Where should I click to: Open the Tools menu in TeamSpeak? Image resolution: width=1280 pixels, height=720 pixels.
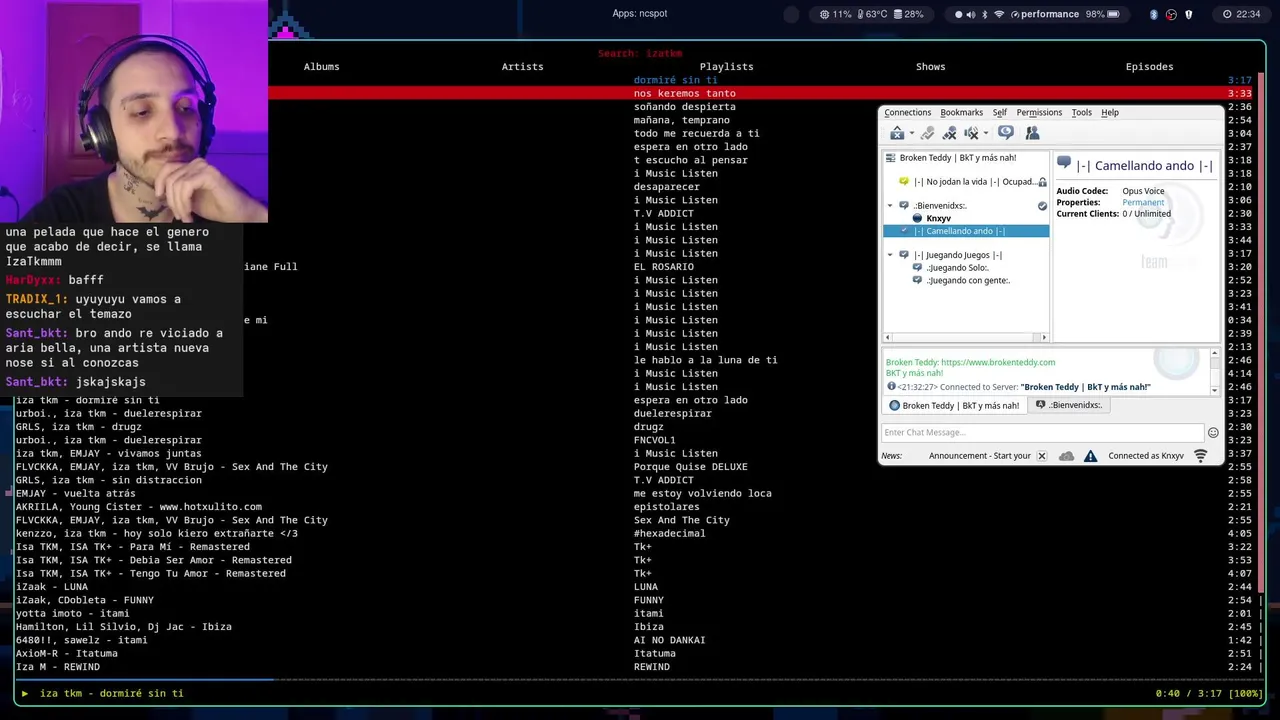pyautogui.click(x=1081, y=113)
